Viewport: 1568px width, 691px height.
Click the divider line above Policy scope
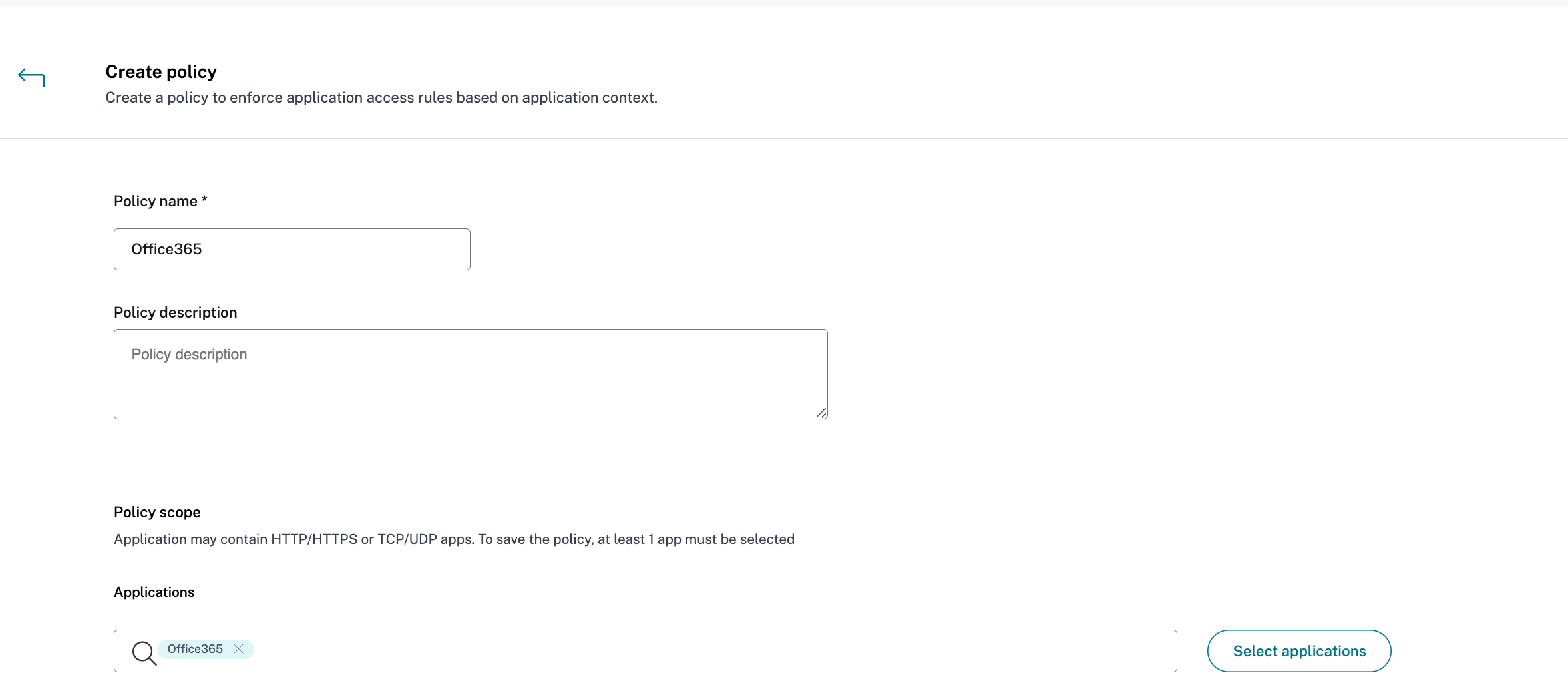784,471
